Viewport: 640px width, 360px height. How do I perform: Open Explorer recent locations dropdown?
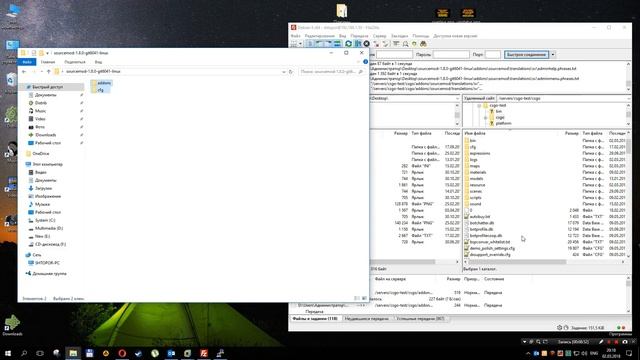point(41,71)
